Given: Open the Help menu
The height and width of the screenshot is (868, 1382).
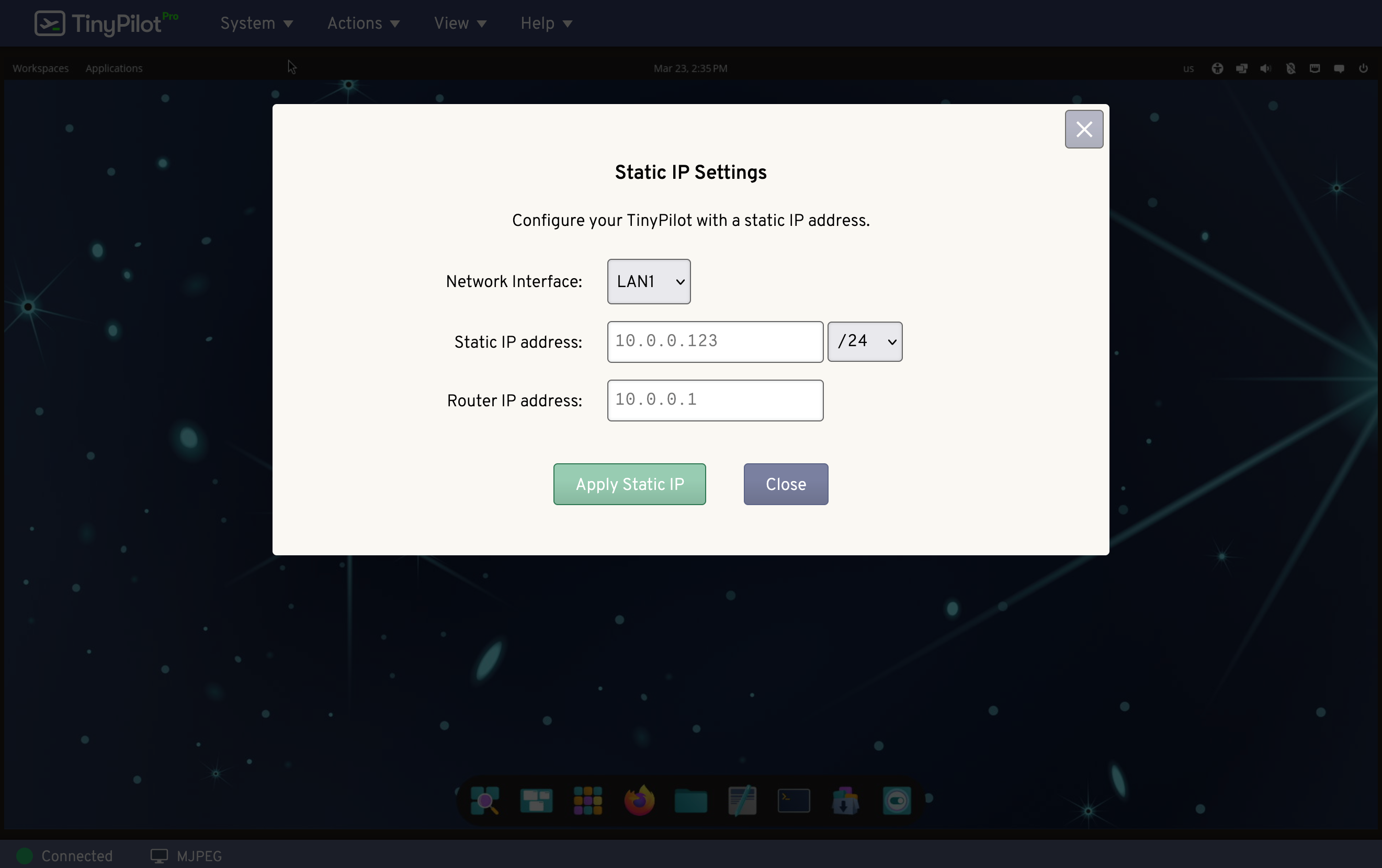Looking at the screenshot, I should [547, 24].
